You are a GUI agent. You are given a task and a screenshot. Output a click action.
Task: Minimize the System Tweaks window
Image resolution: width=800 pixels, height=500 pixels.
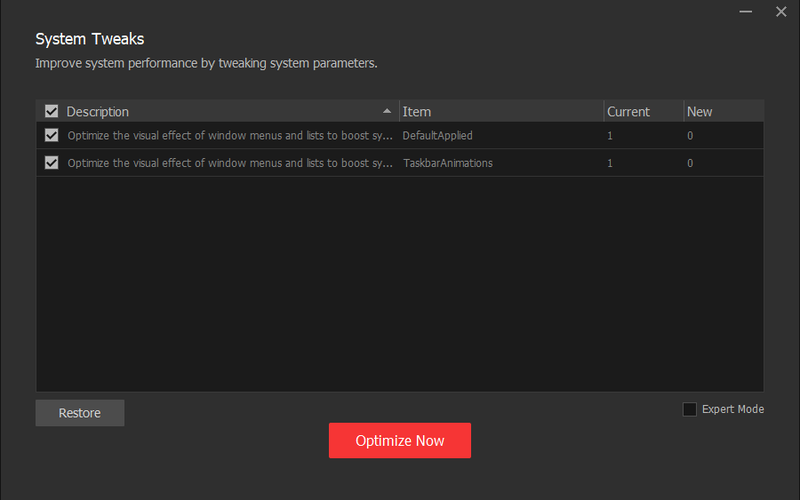coord(746,12)
